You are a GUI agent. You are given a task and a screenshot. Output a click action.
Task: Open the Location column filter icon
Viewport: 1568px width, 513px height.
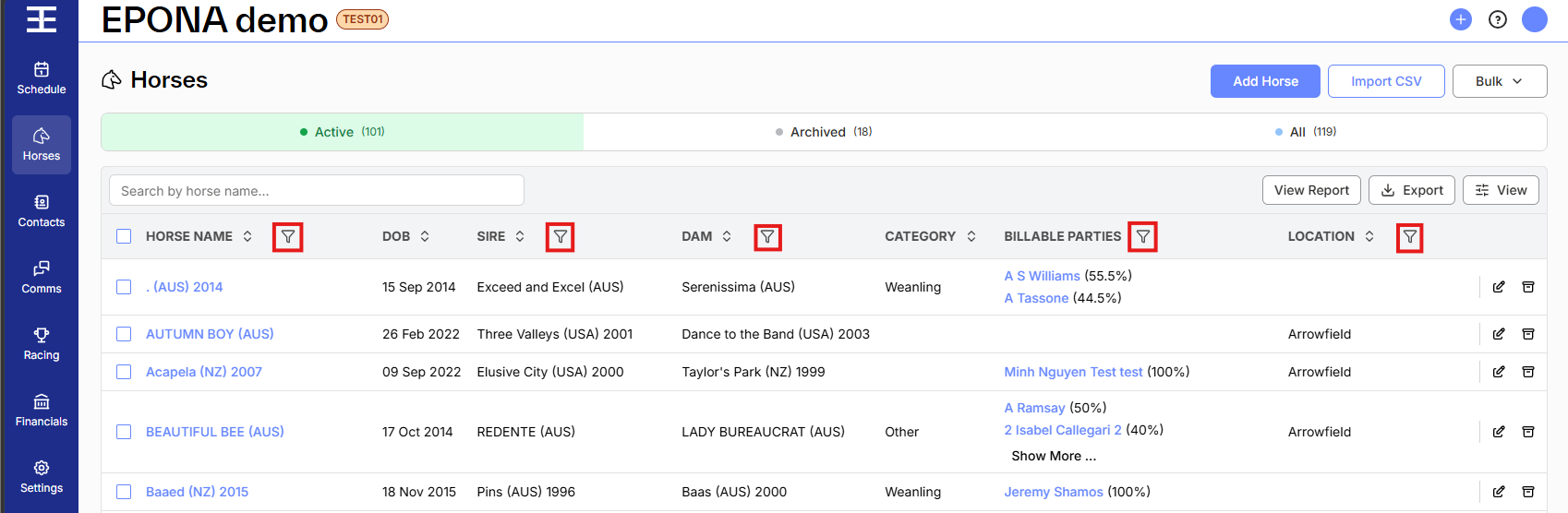click(1409, 237)
